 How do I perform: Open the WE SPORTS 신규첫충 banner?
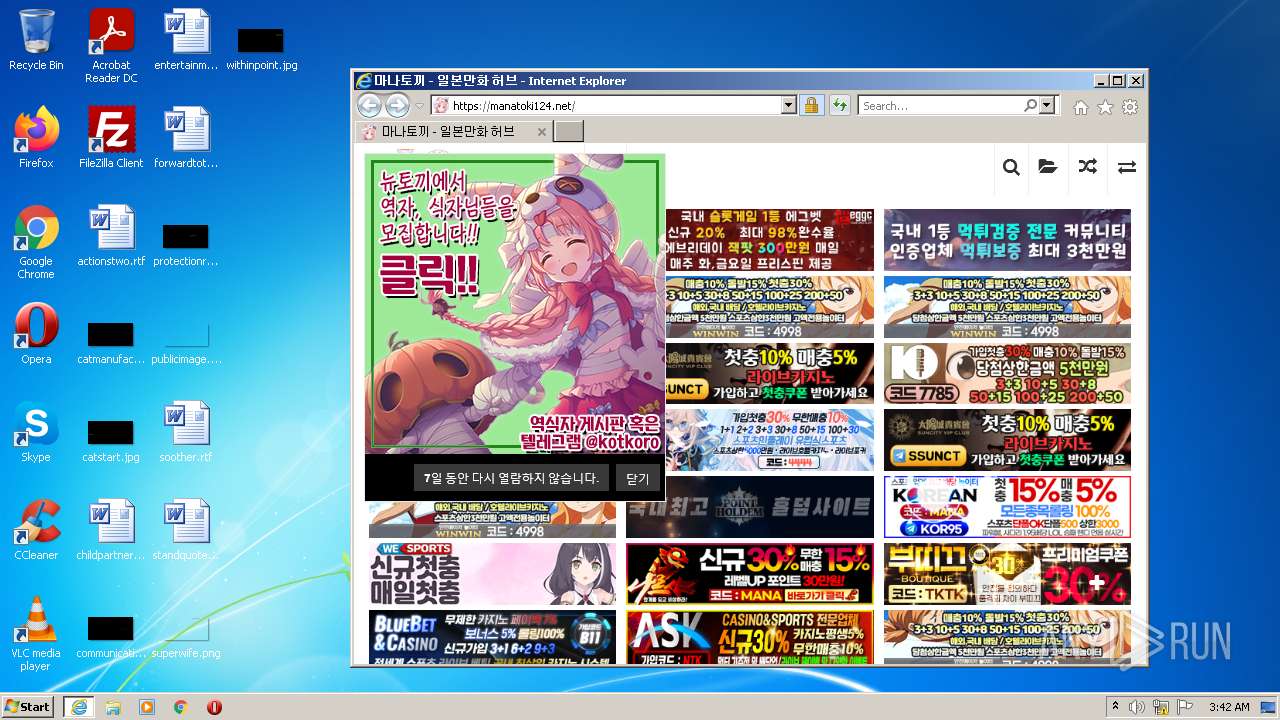click(492, 573)
